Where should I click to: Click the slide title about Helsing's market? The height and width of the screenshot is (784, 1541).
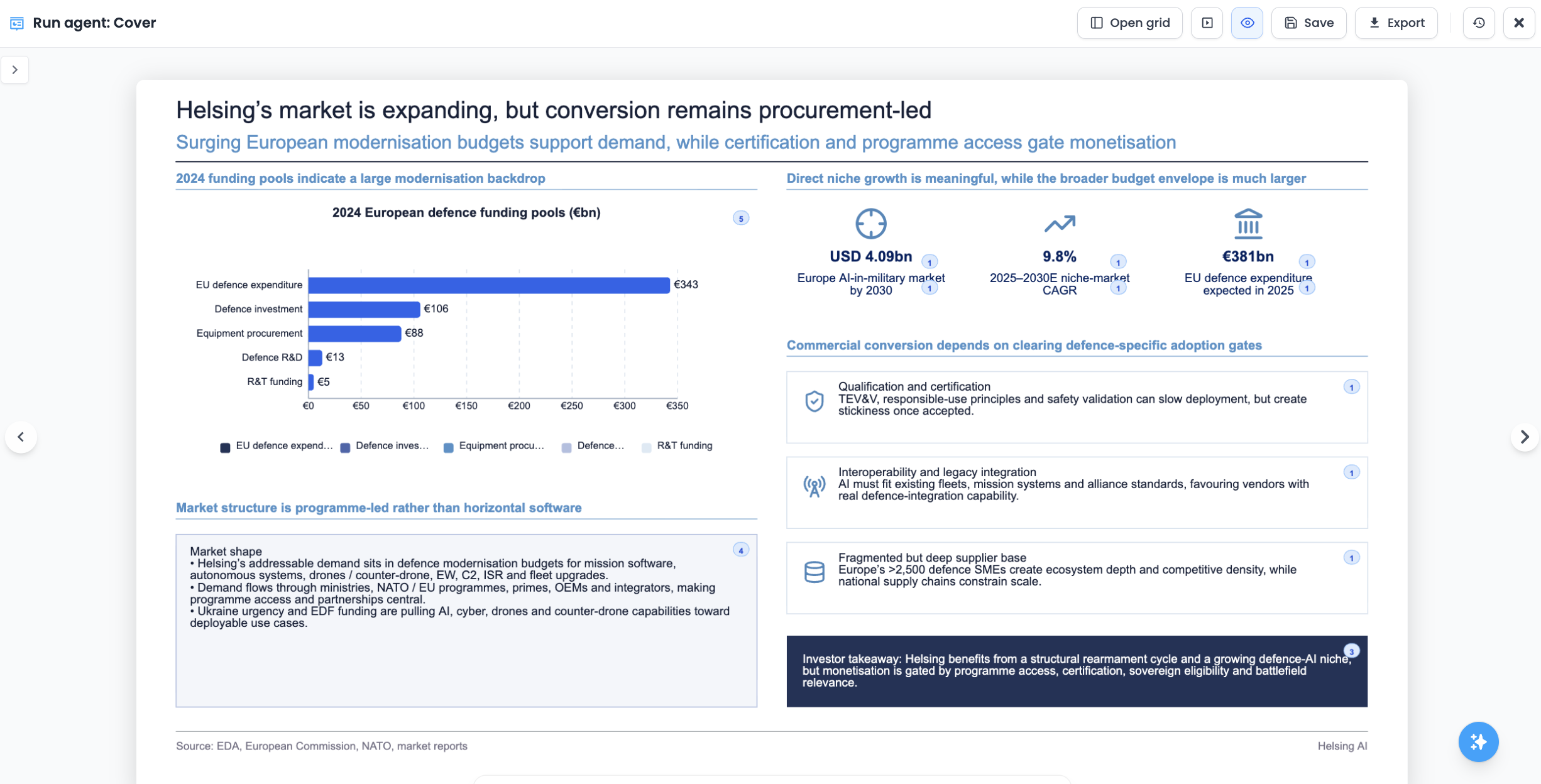point(553,110)
